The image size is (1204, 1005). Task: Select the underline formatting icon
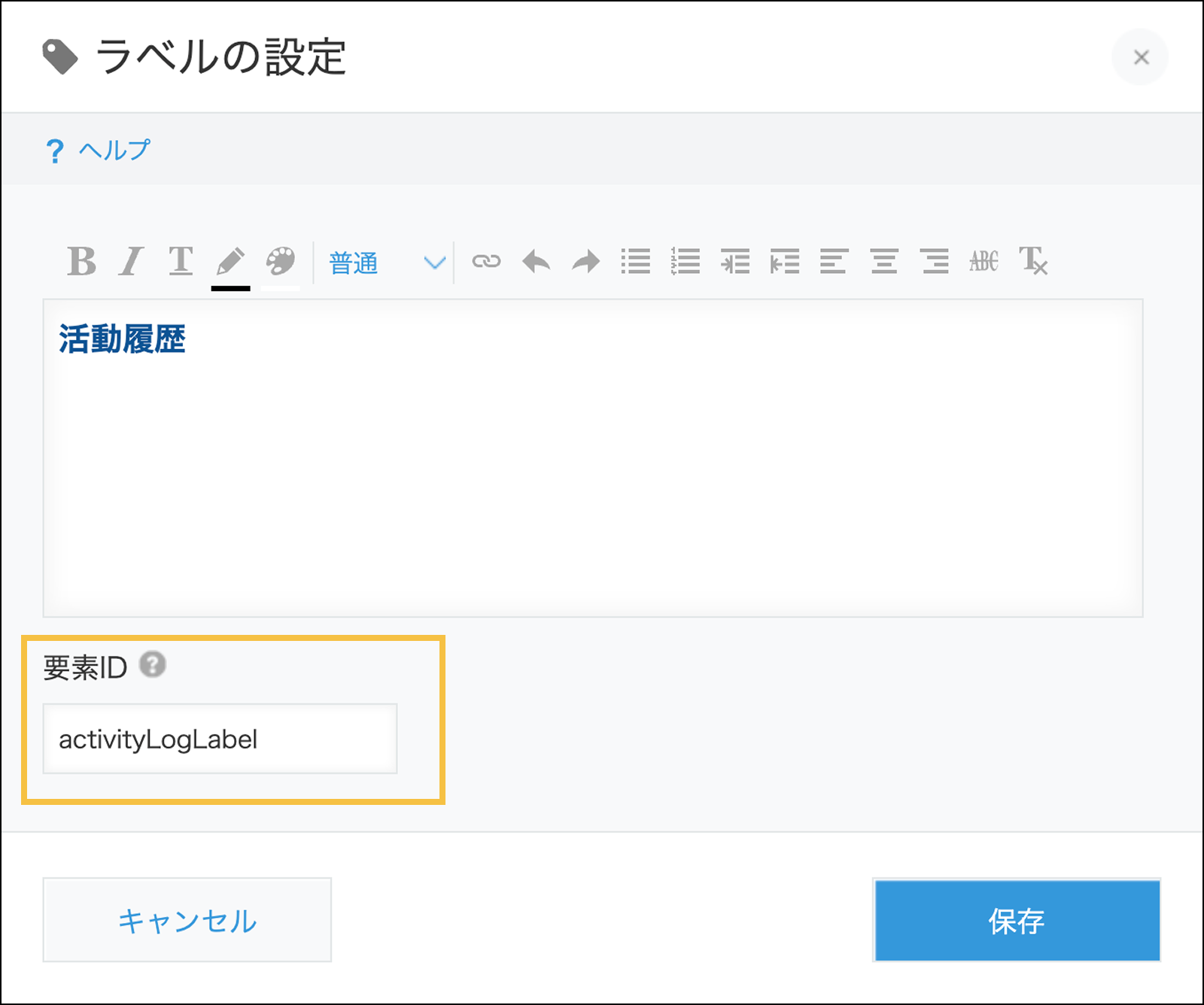click(181, 262)
